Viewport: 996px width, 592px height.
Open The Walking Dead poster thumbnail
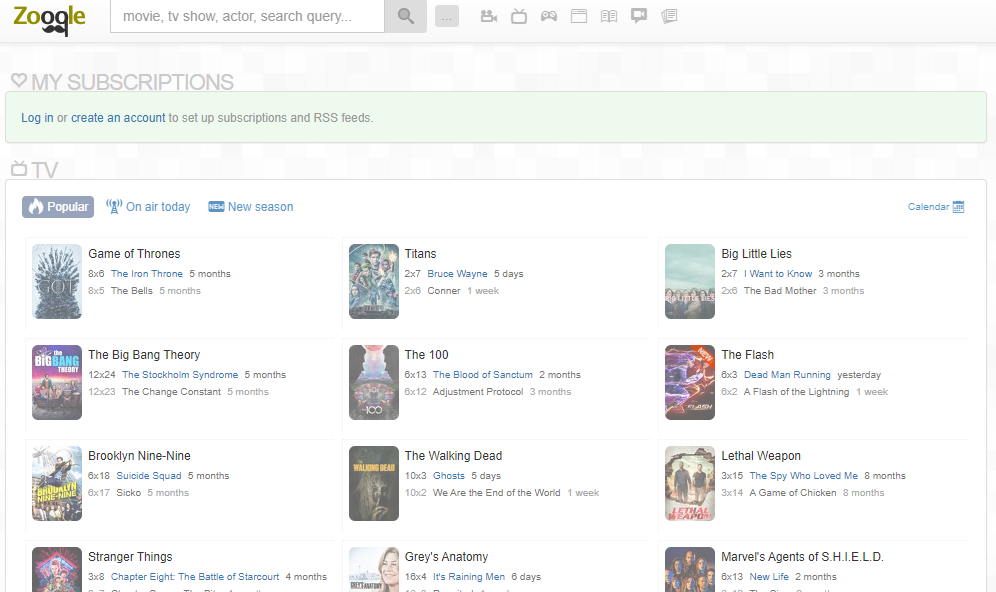374,483
